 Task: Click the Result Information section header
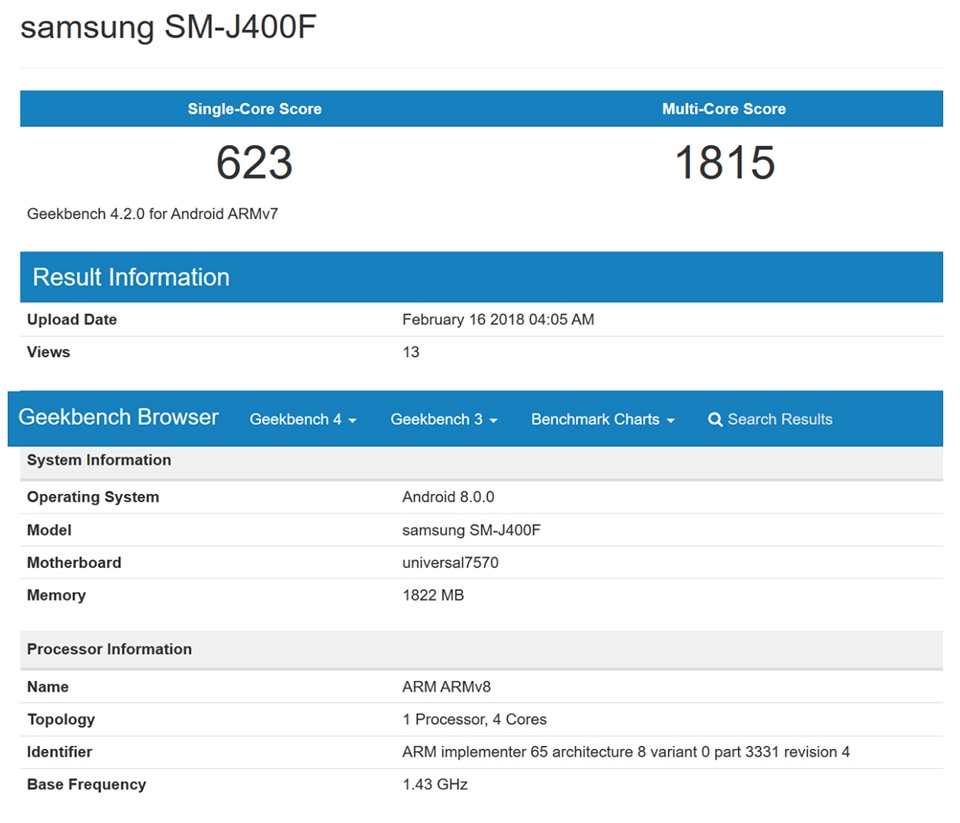click(x=481, y=277)
